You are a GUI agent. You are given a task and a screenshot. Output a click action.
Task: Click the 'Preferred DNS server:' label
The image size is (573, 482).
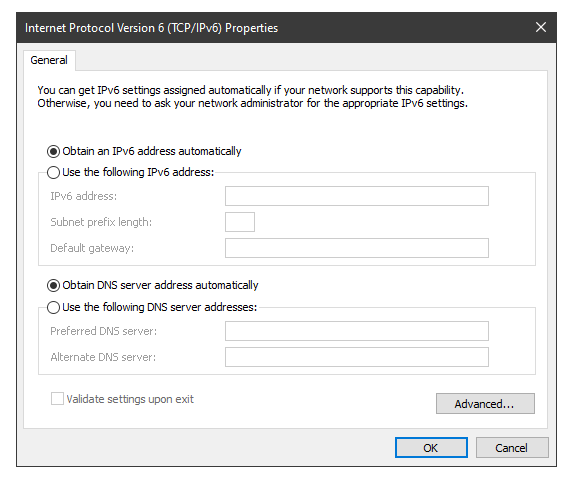pyautogui.click(x=103, y=331)
